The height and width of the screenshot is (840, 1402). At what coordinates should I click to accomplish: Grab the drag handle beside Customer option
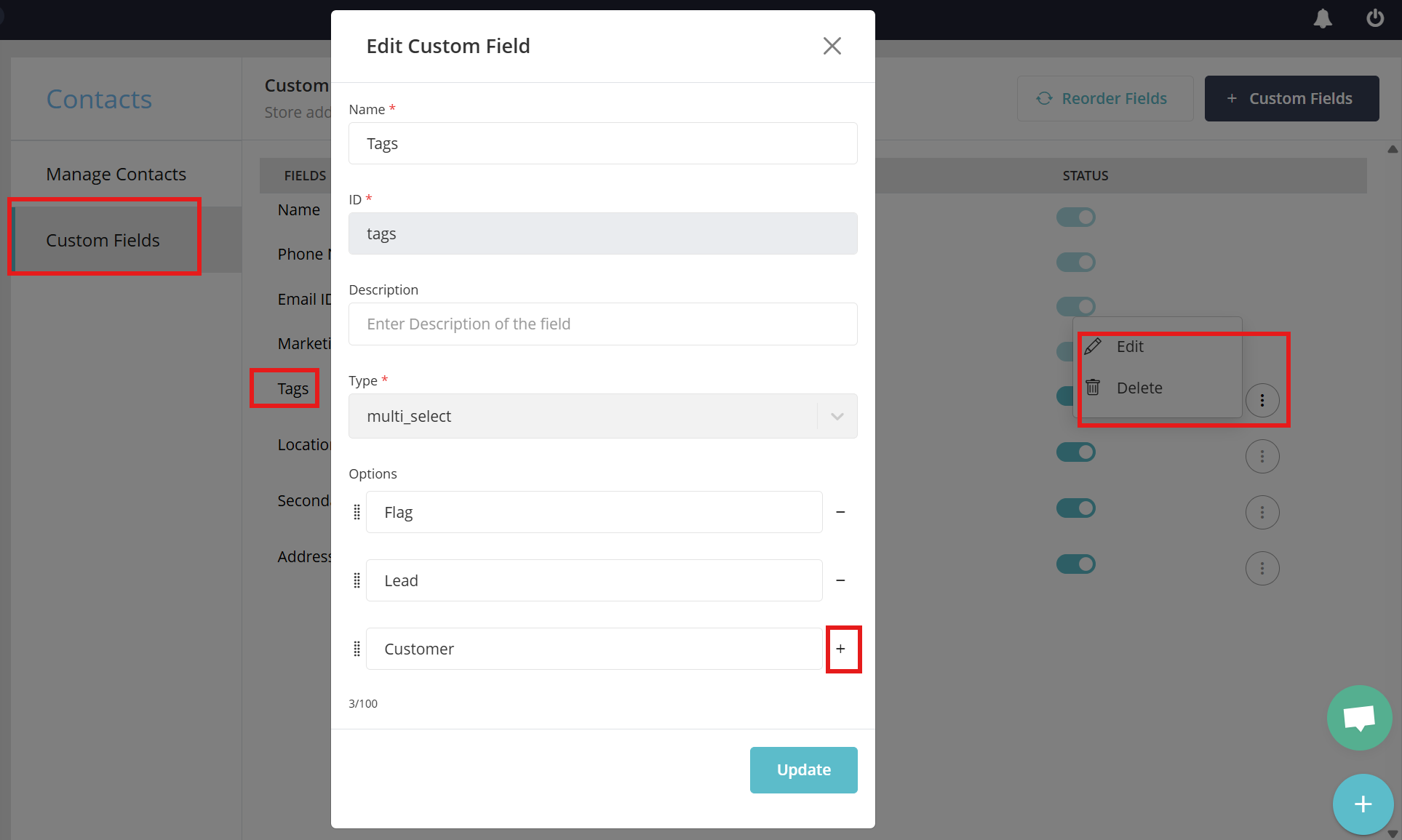point(357,649)
